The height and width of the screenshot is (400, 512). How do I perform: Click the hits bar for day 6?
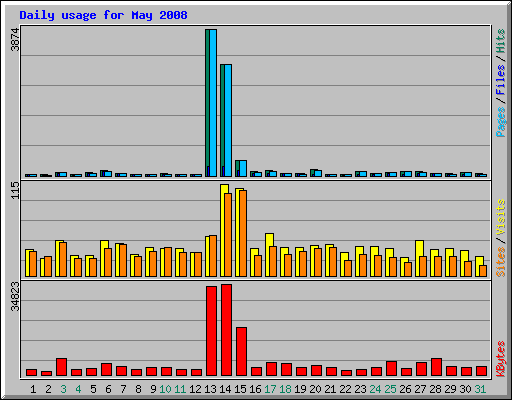102,173
